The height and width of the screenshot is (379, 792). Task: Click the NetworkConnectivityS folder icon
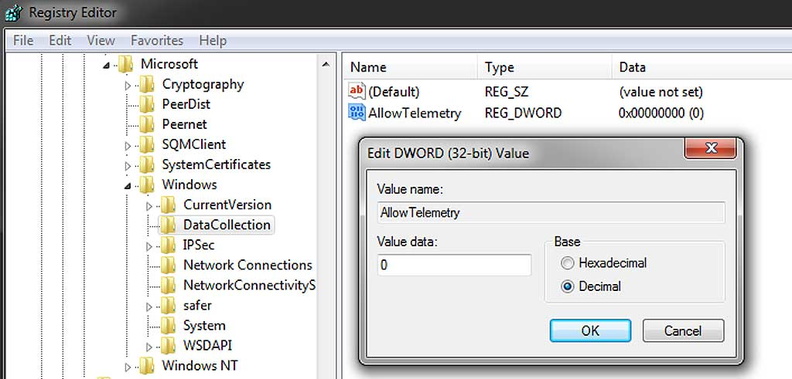pos(168,286)
